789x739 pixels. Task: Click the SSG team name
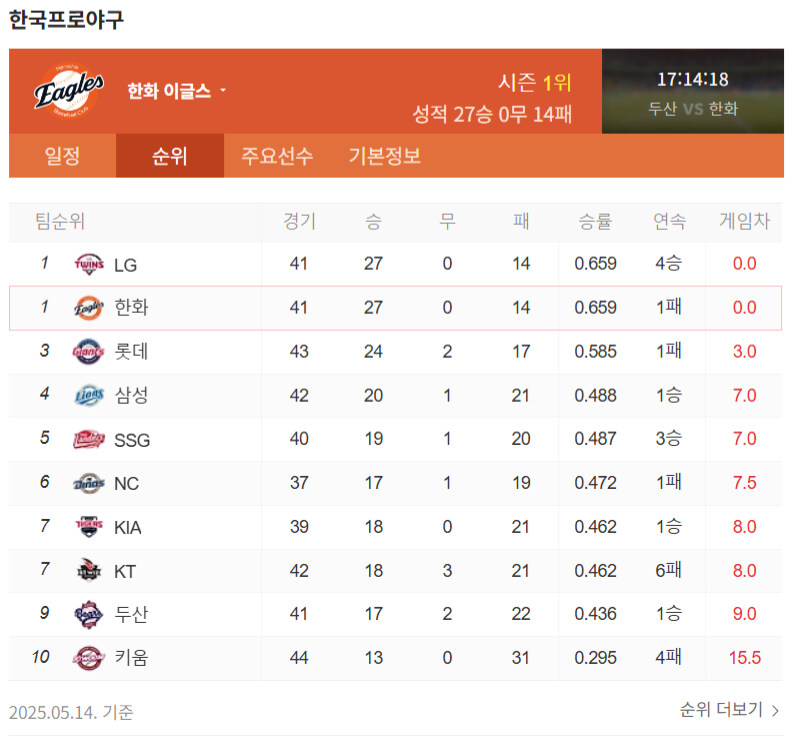click(x=132, y=440)
